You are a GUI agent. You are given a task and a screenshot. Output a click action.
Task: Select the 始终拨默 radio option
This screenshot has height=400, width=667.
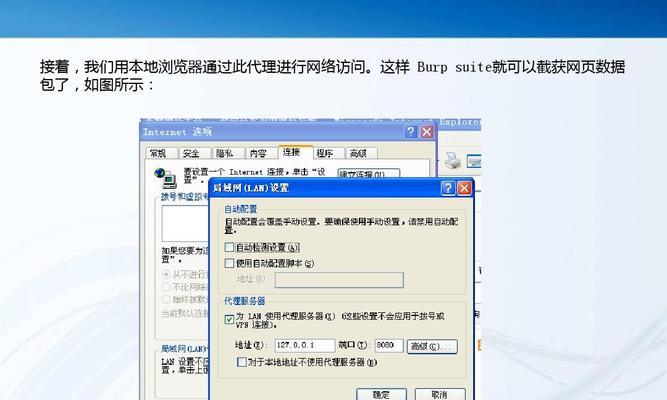click(x=166, y=299)
